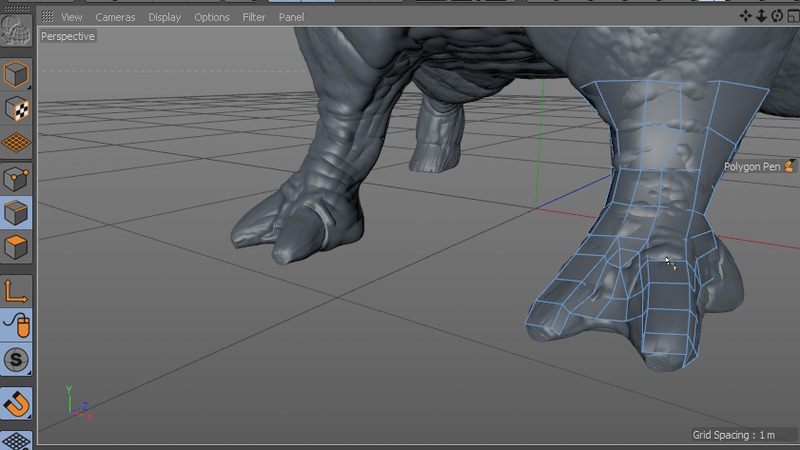The height and width of the screenshot is (450, 800).
Task: Toggle the Enable Axis tool
Action: click(x=16, y=290)
